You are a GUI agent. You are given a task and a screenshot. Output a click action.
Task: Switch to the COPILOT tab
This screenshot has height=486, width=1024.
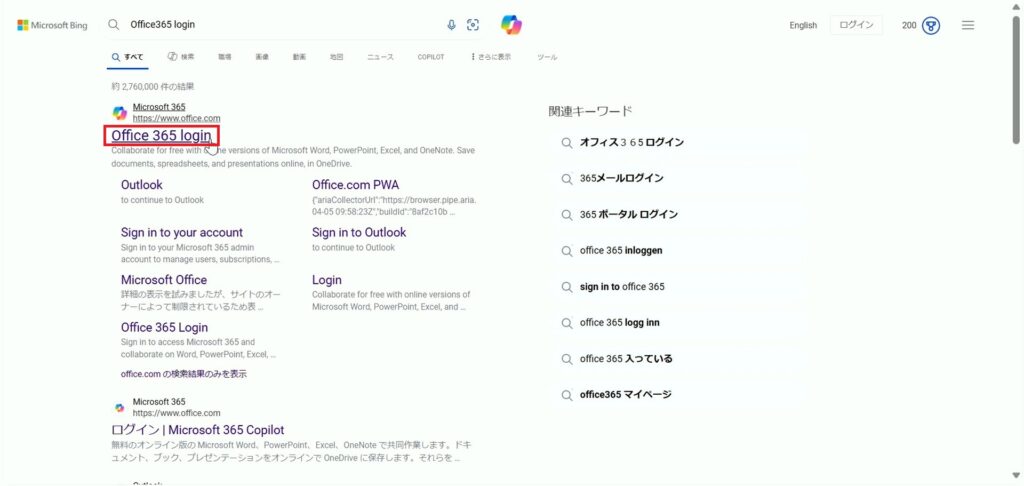(431, 57)
